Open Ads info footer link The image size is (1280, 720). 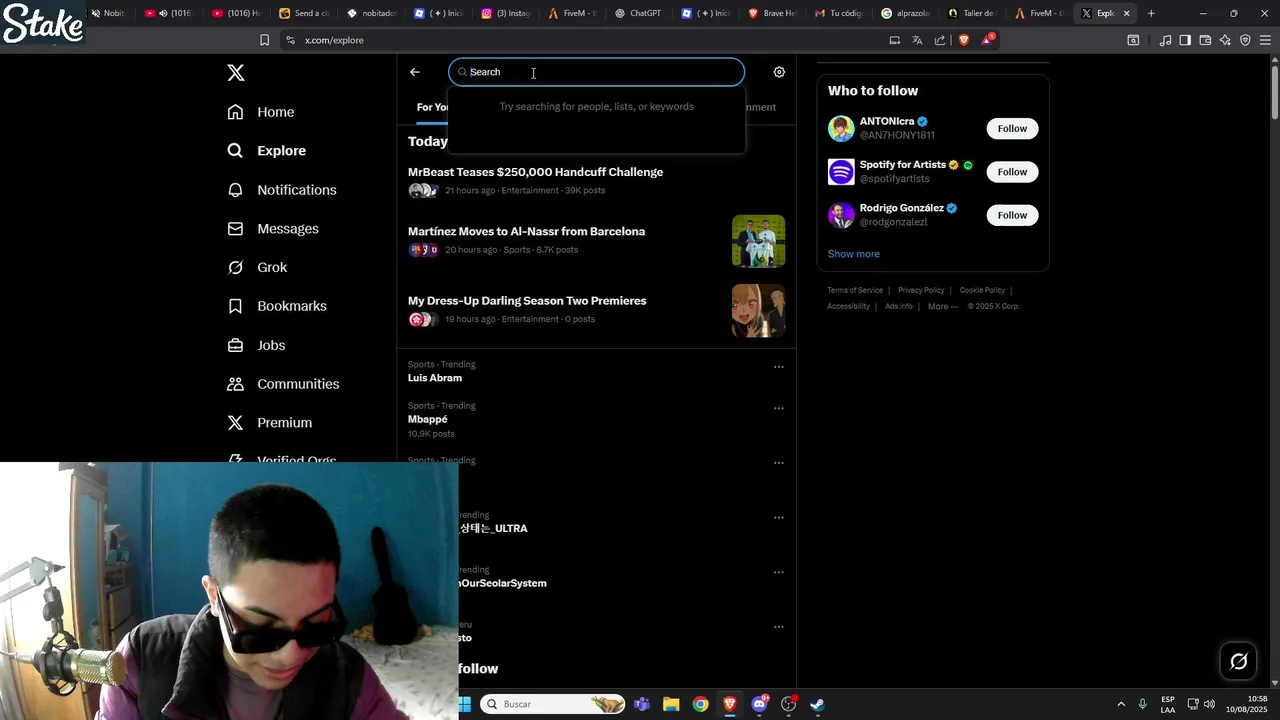coord(899,306)
